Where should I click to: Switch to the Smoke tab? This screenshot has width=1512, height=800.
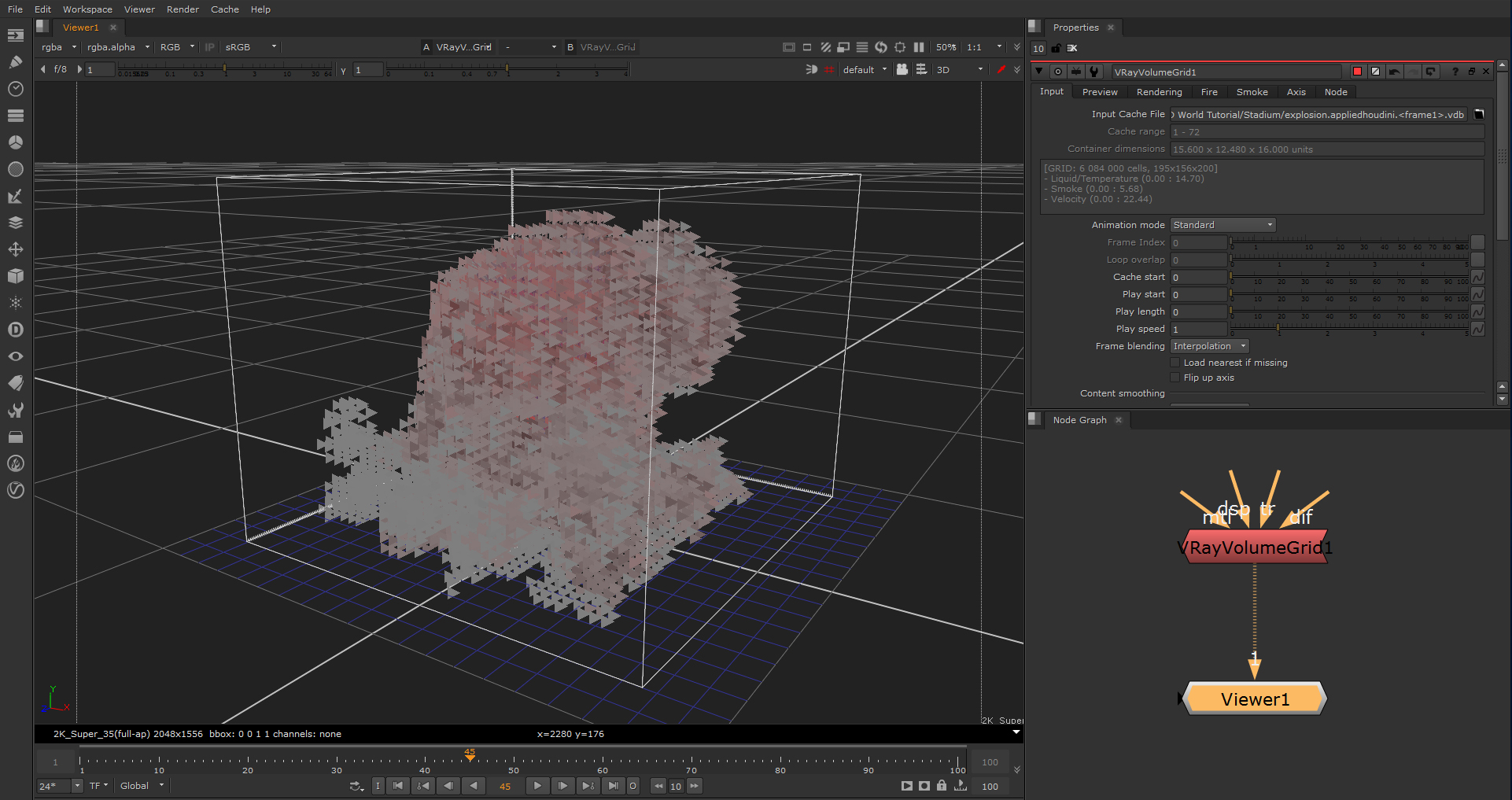point(1252,92)
